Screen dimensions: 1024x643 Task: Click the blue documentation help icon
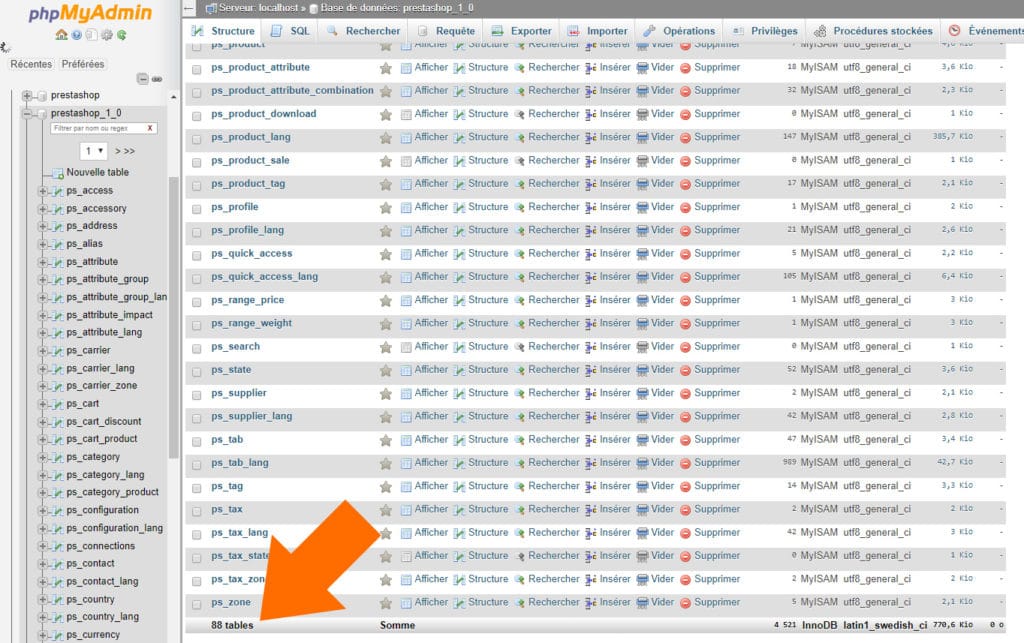click(x=77, y=35)
